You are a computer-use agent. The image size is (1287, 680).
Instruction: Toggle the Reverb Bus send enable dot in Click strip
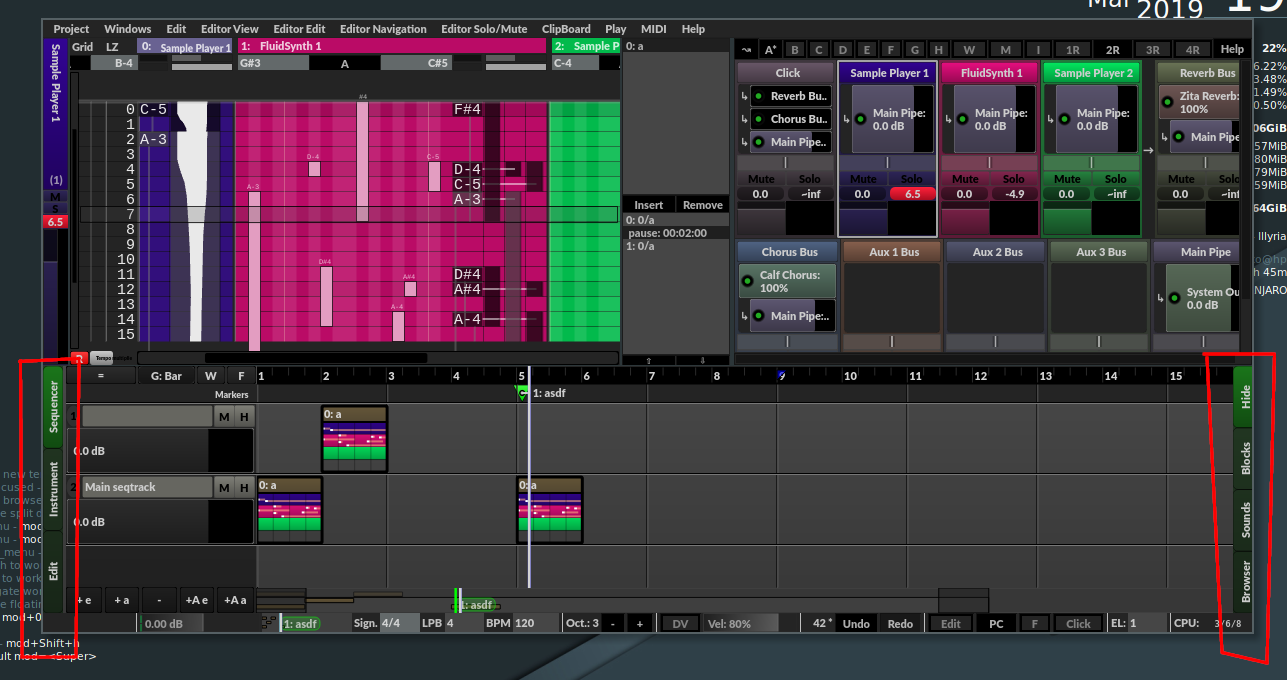coord(758,96)
